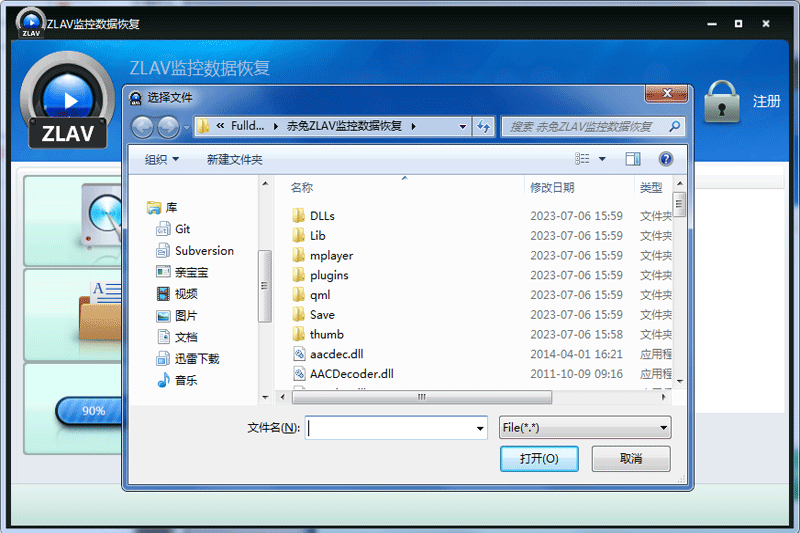Click the Fulld... breadcrumb segment
This screenshot has height=533, width=800.
(x=247, y=126)
